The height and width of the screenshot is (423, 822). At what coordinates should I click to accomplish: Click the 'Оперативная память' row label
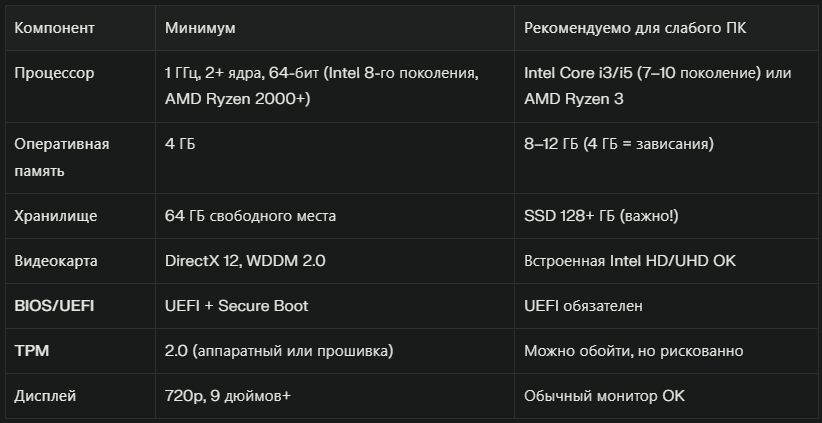[62, 157]
